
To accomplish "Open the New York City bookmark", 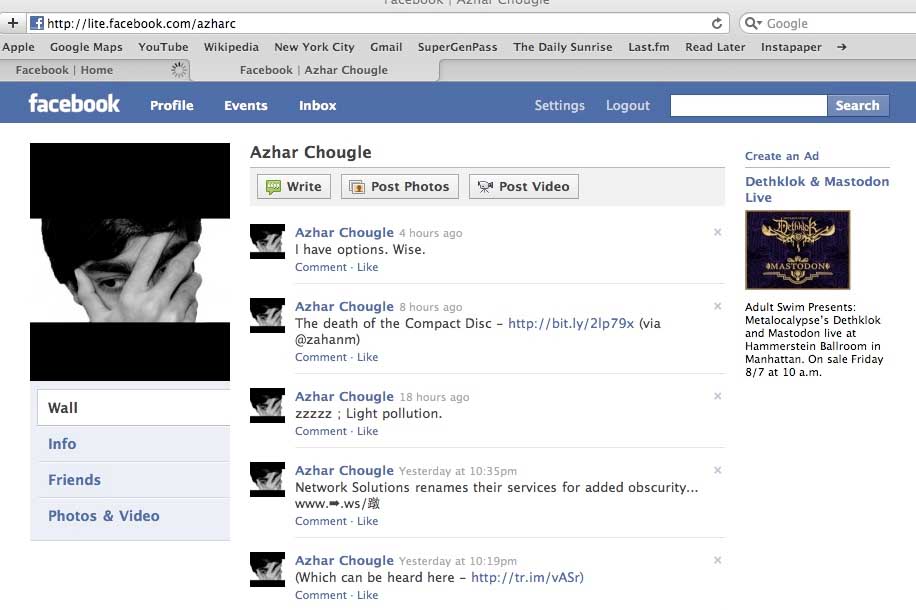I will click(x=314, y=47).
